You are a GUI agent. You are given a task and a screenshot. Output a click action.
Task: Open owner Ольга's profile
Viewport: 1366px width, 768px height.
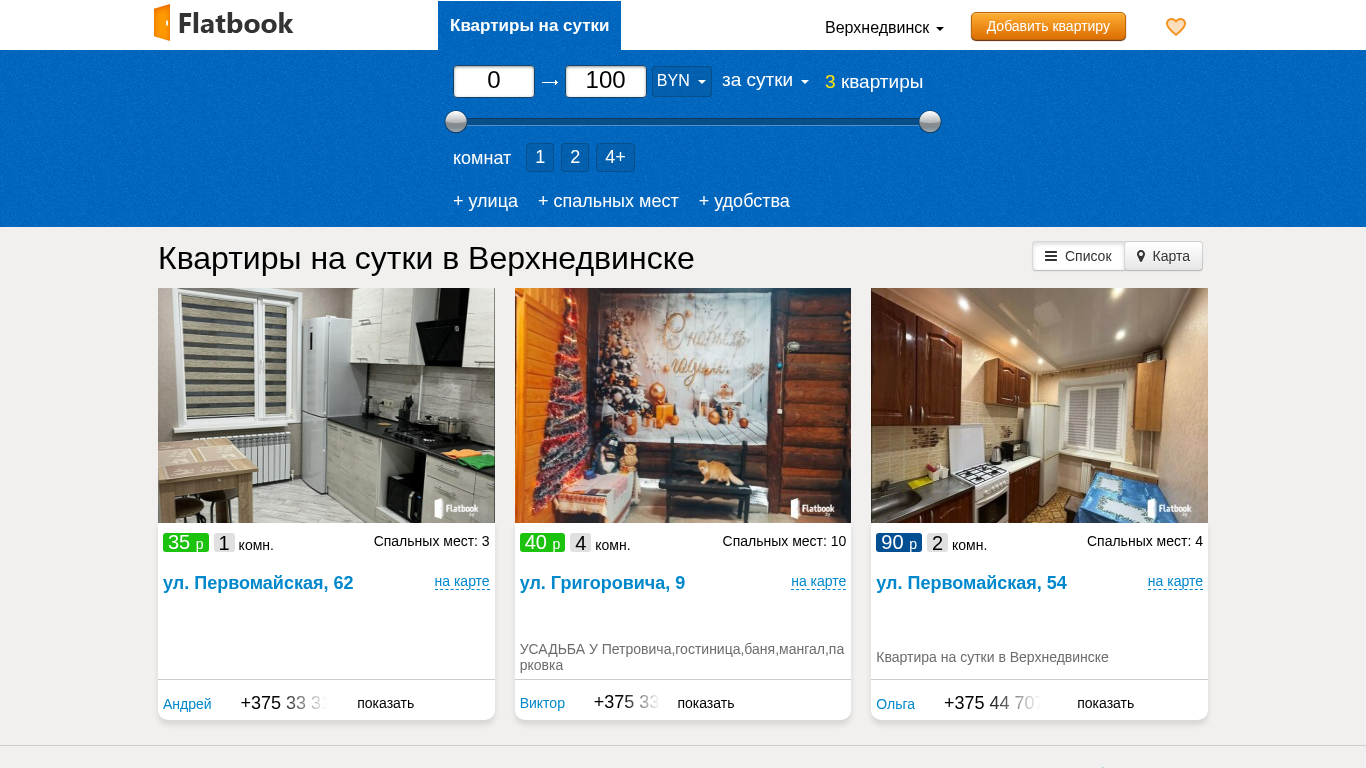pos(895,704)
